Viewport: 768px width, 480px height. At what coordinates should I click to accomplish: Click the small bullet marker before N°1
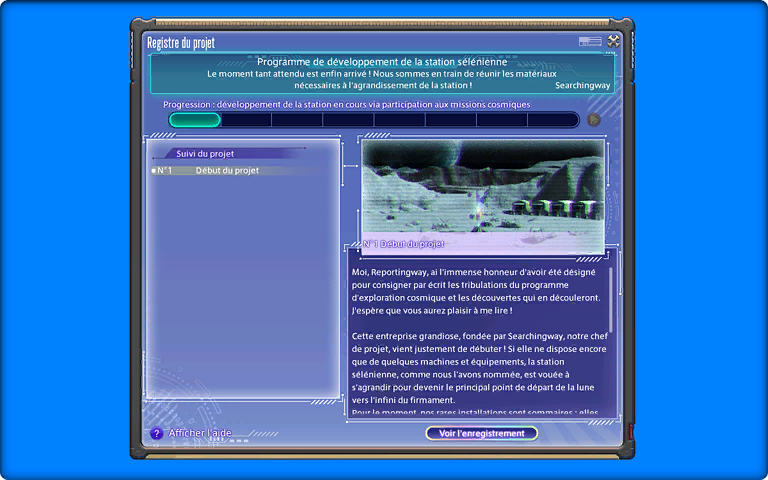(153, 171)
